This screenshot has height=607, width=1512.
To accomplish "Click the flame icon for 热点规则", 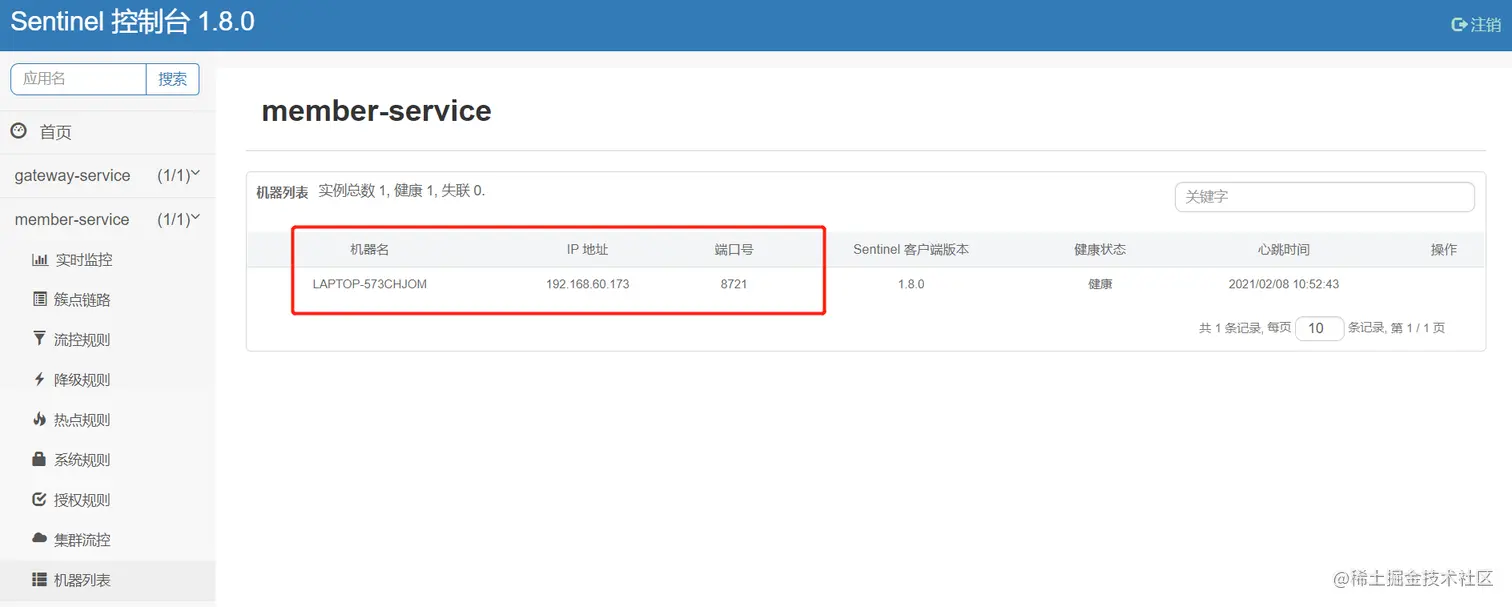I will [40, 419].
